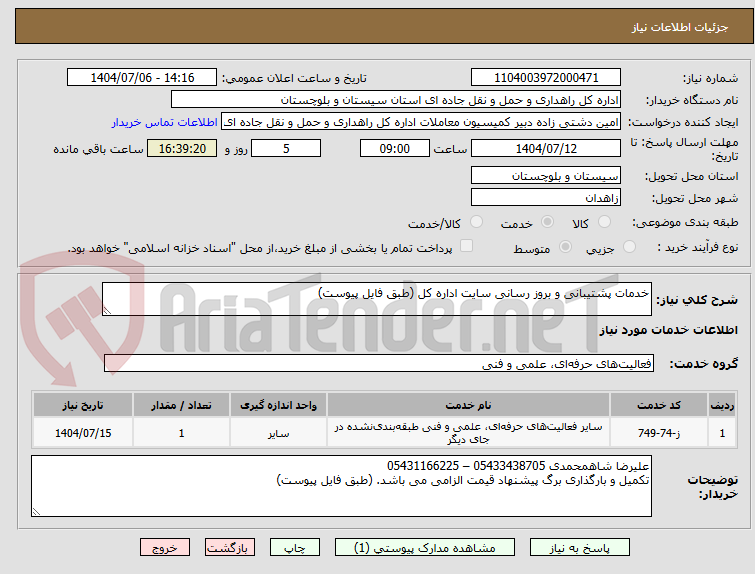The height and width of the screenshot is (574, 755).
Task: Click the تاریخ نیاز column header
Action: pos(83,405)
